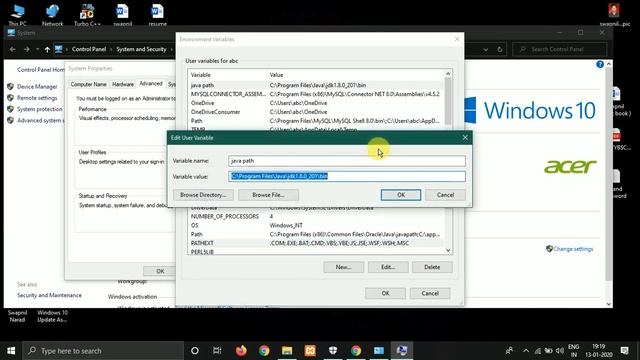
Task: Click OK in Edit User Variable dialog
Action: [x=401, y=195]
